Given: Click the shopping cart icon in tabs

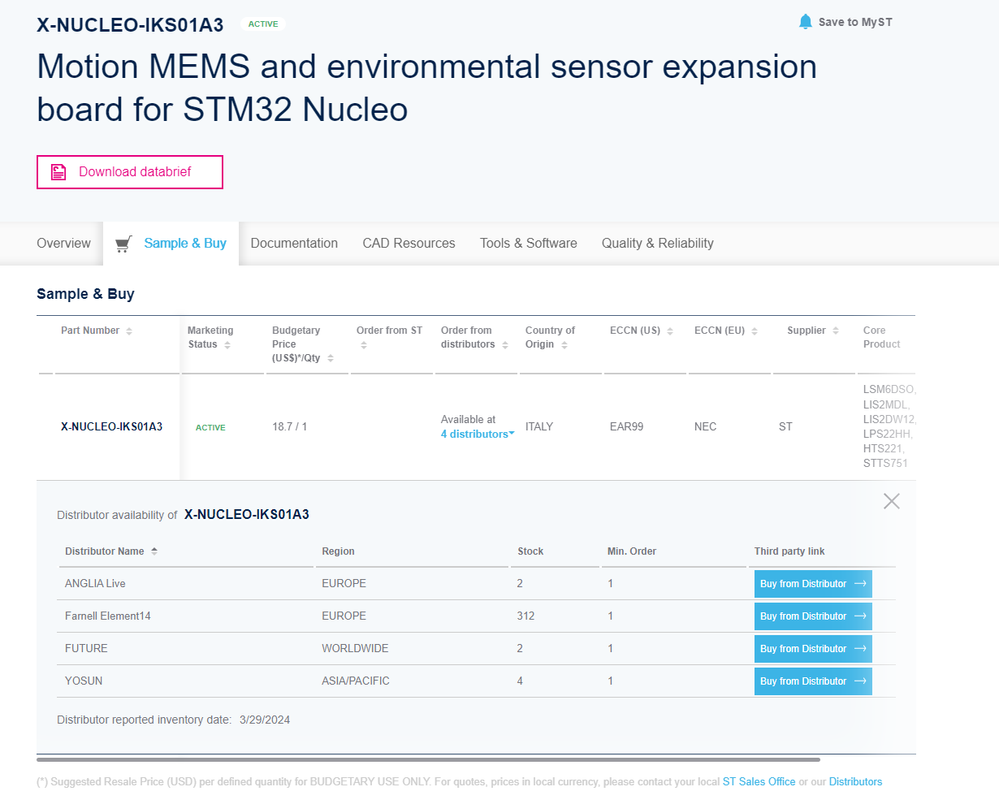Looking at the screenshot, I should (124, 244).
